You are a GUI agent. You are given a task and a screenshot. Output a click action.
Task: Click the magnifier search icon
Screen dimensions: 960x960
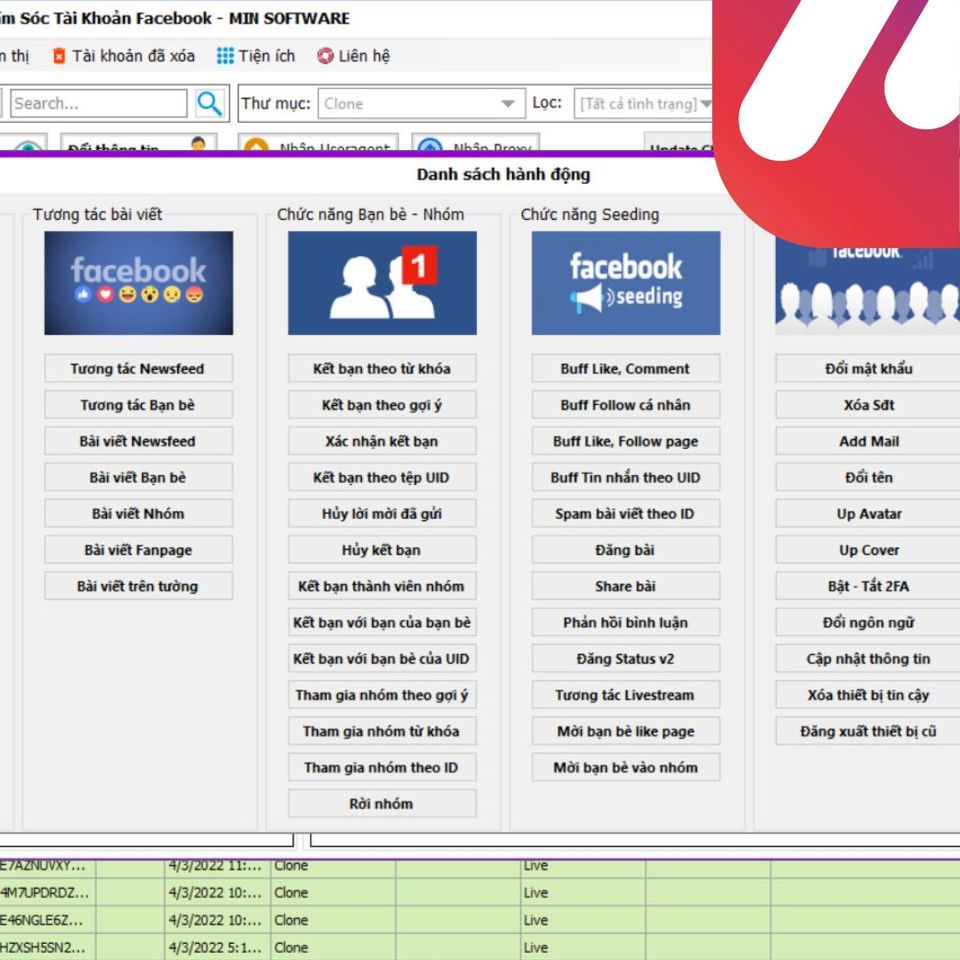pos(209,103)
